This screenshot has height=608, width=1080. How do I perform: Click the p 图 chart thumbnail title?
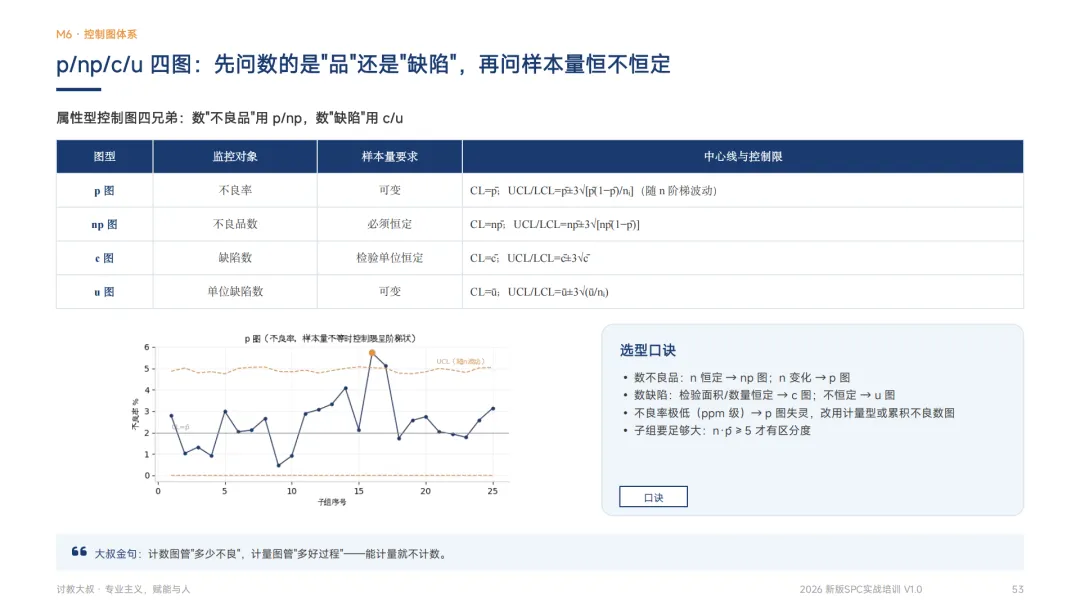330,339
